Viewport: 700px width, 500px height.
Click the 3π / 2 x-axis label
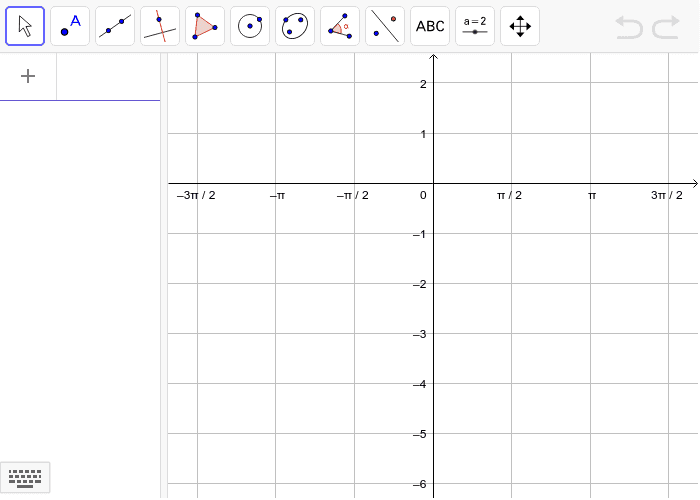[x=667, y=195]
